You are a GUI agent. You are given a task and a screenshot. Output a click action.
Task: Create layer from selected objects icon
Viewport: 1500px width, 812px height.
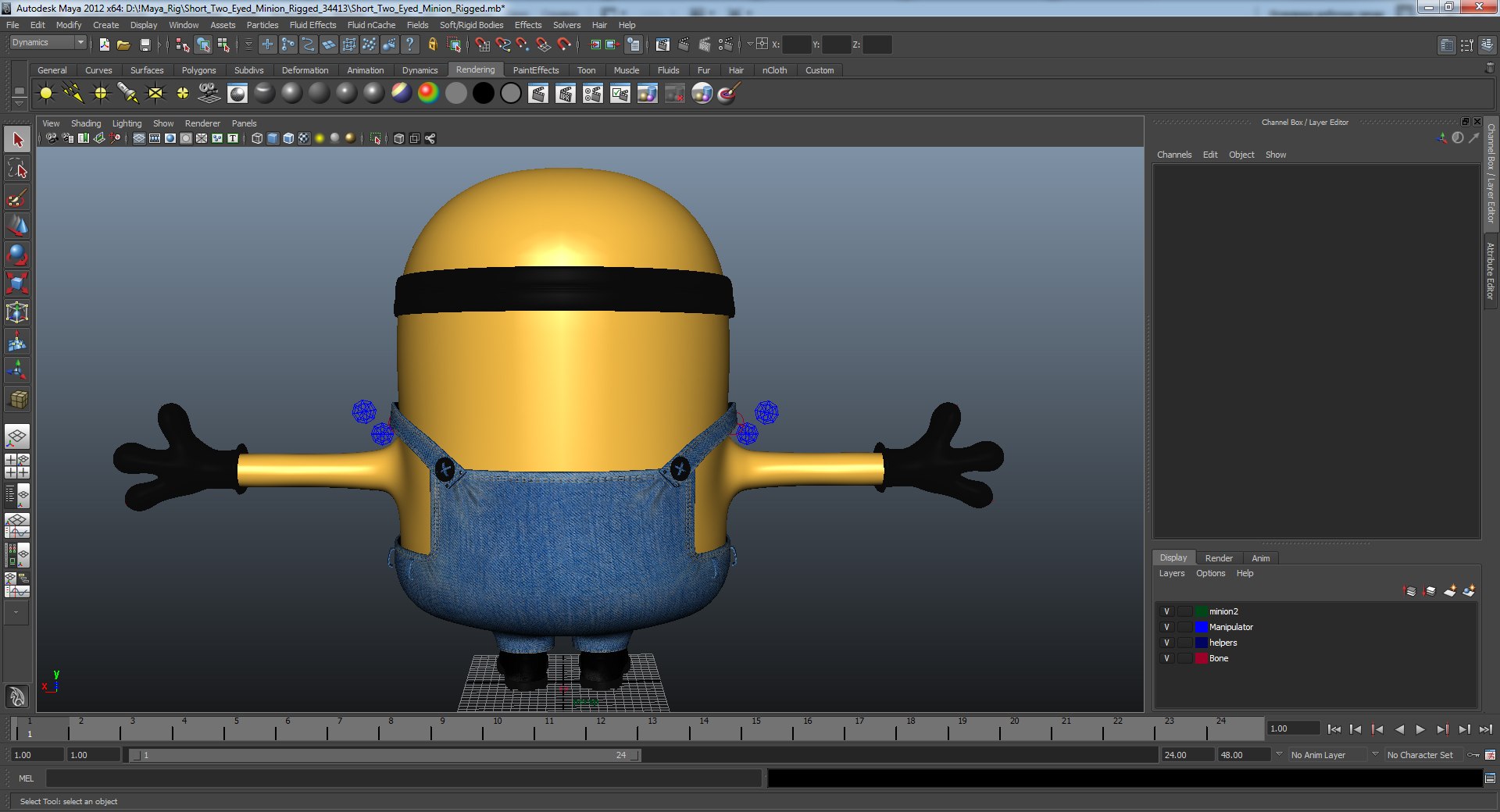click(1469, 591)
